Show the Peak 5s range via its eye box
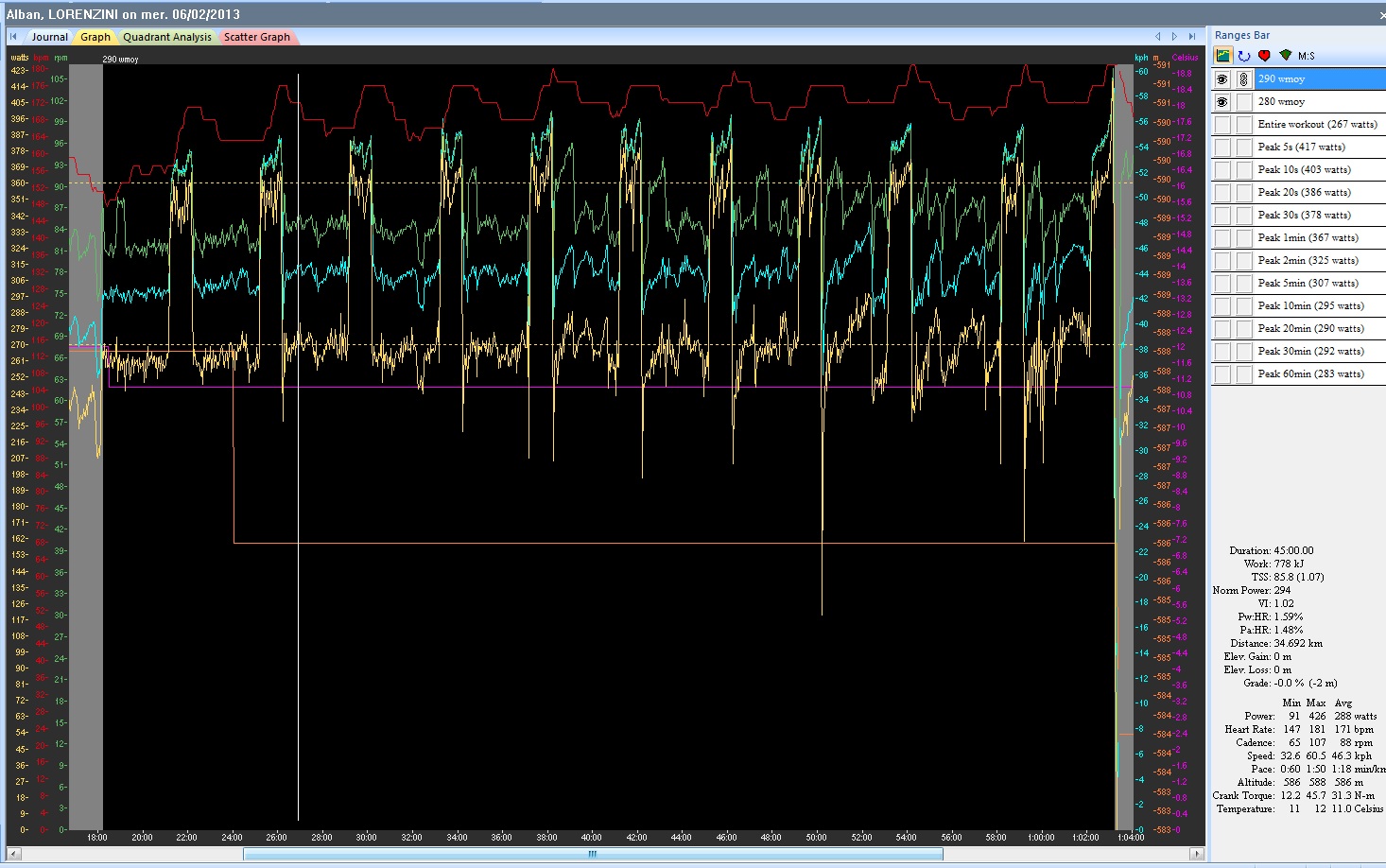1386x868 pixels. pyautogui.click(x=1222, y=148)
